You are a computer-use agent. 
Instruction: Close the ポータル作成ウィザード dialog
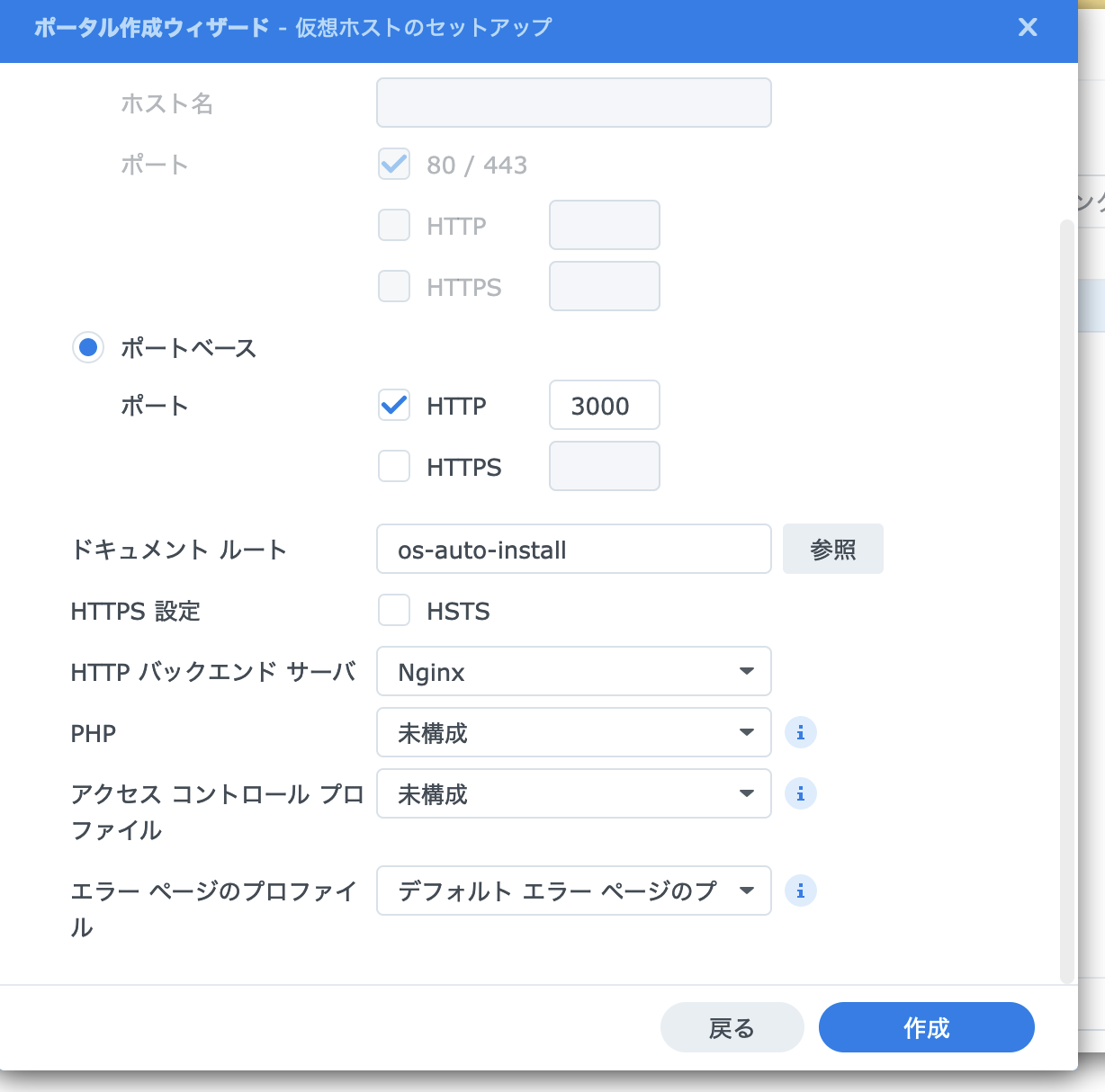pyautogui.click(x=1027, y=27)
